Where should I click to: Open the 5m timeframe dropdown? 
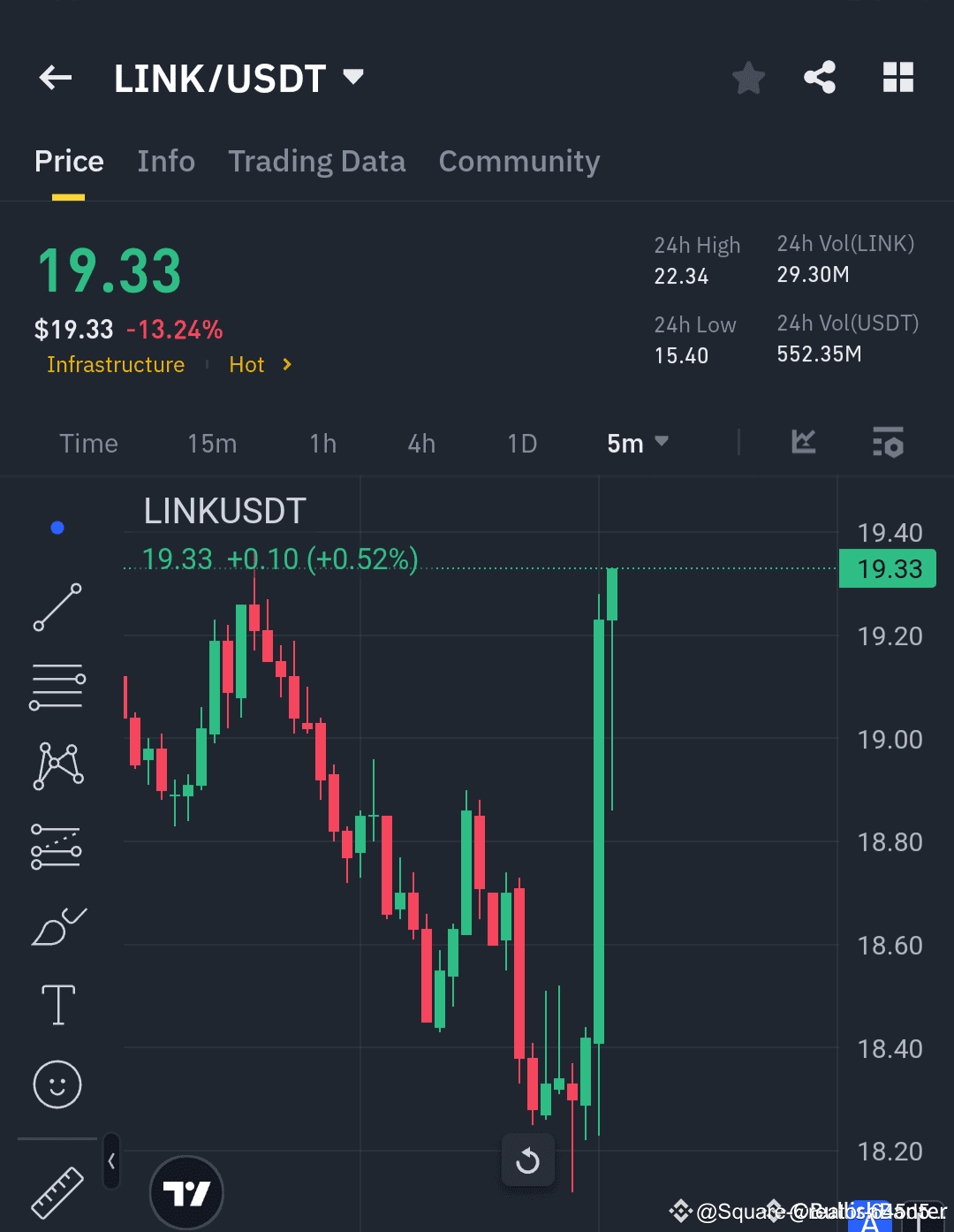(x=638, y=443)
